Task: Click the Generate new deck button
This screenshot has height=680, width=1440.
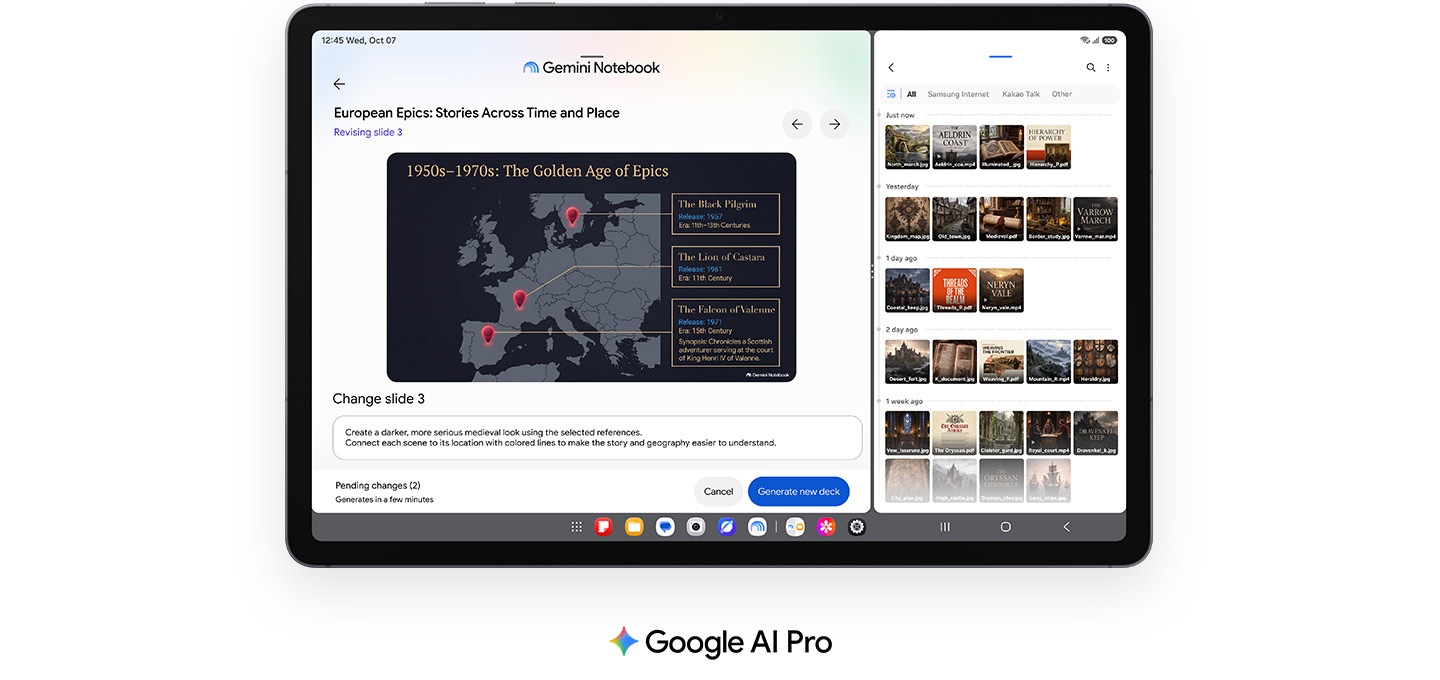Action: tap(799, 491)
